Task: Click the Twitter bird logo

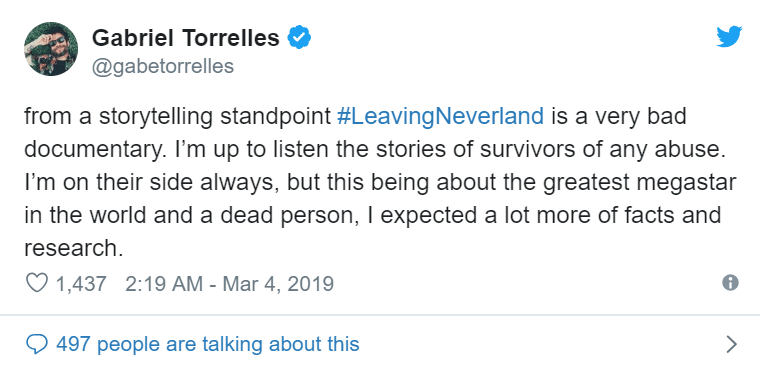Action: (x=729, y=37)
